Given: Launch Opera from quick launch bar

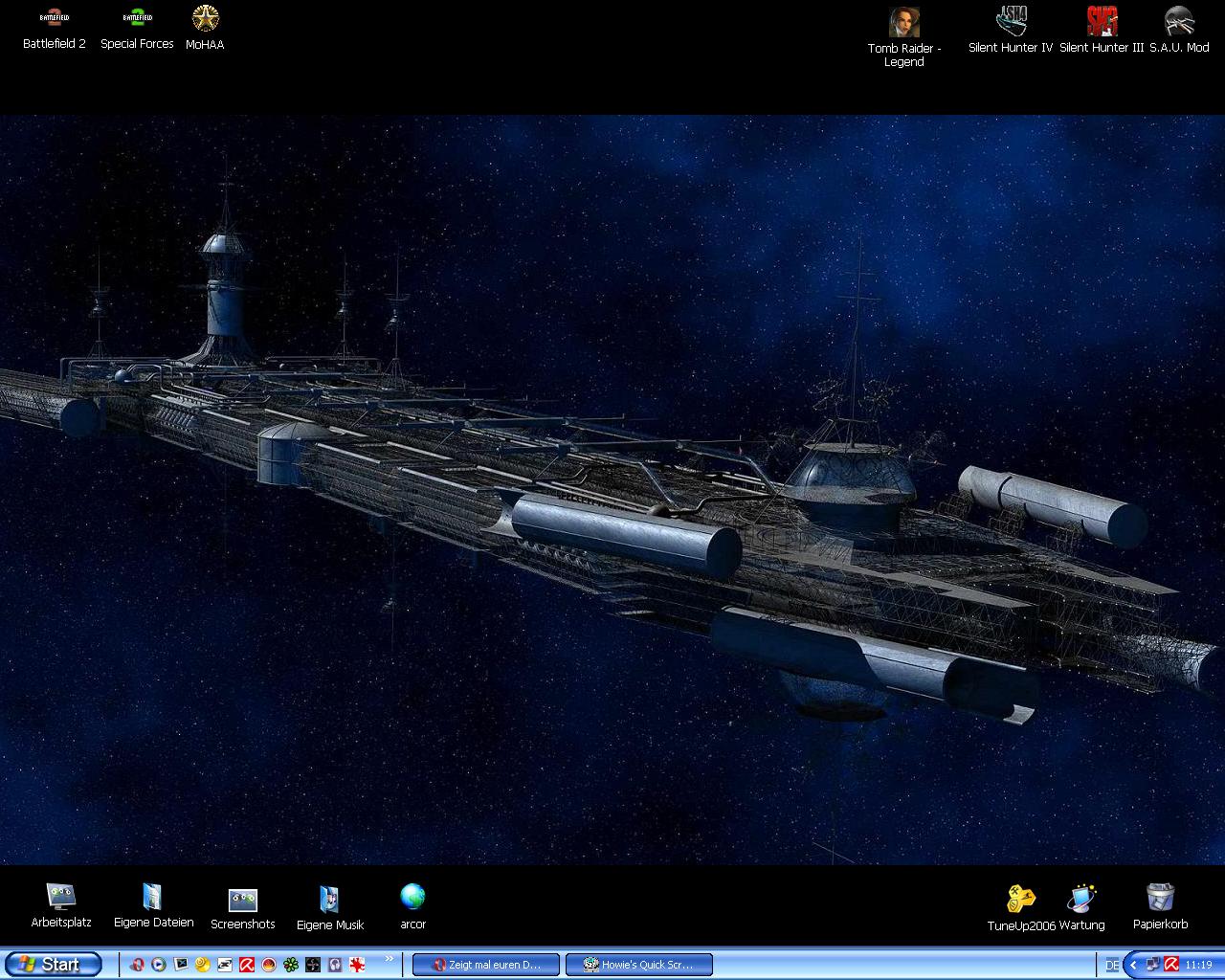Looking at the screenshot, I should [x=138, y=965].
